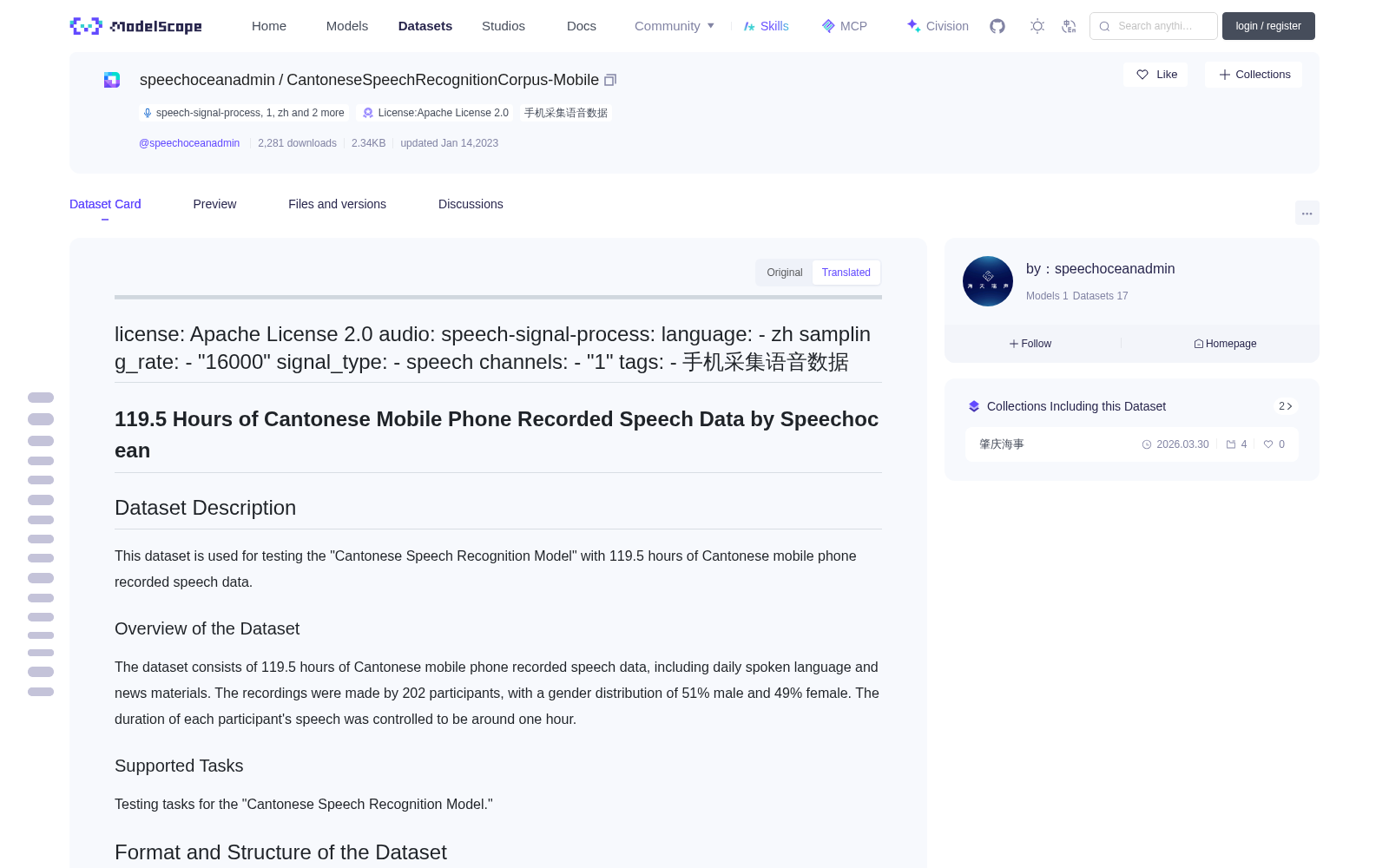Image resolution: width=1389 pixels, height=868 pixels.
Task: Click the Civision sparkle icon
Action: pos(913,26)
